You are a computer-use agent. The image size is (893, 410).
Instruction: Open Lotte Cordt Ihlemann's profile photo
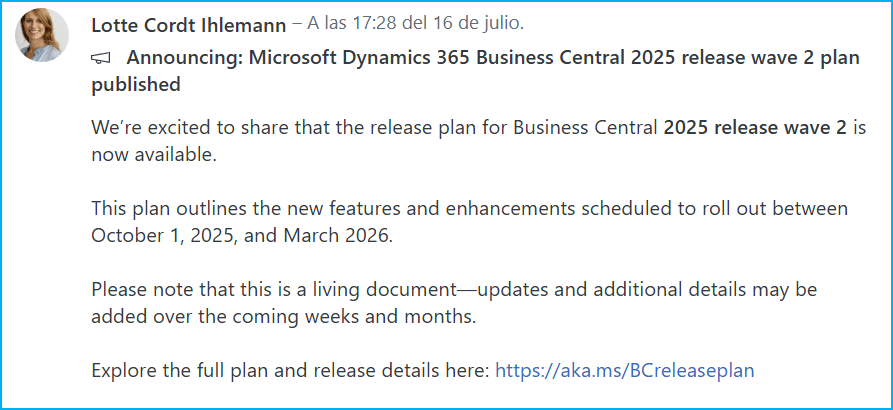42,35
